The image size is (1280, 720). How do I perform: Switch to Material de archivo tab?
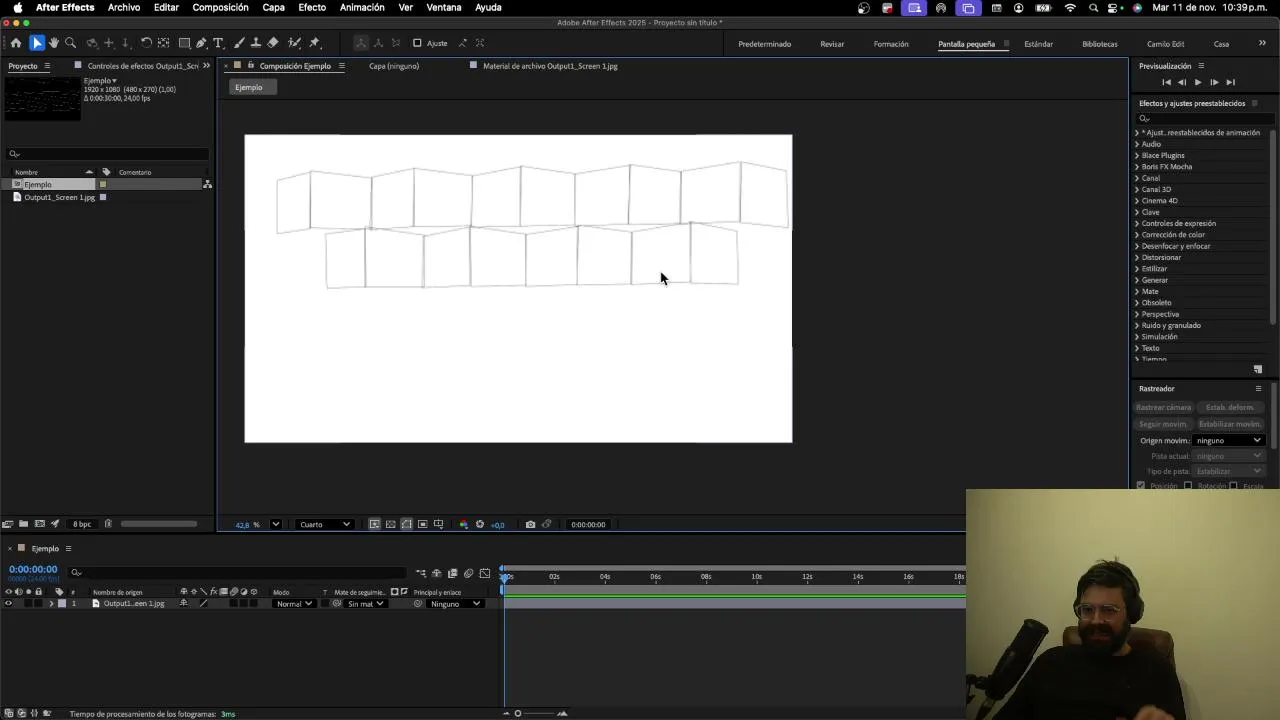click(550, 66)
